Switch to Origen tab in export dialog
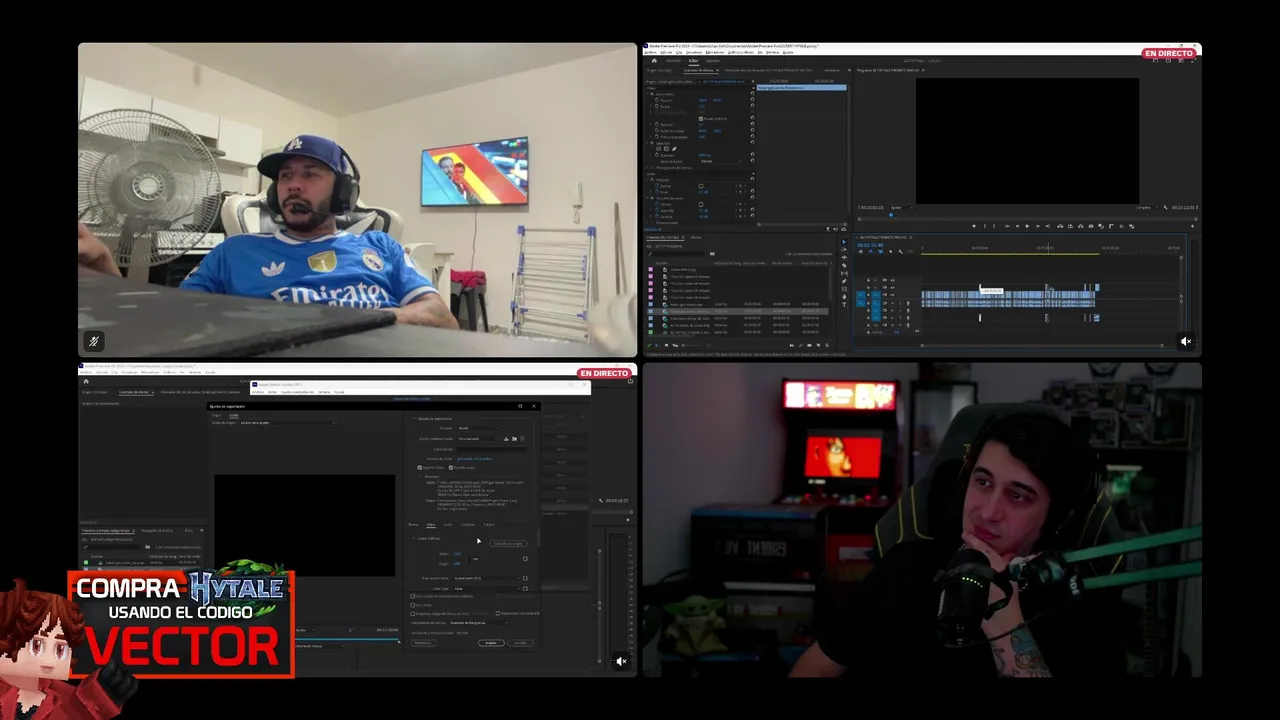 click(x=216, y=415)
